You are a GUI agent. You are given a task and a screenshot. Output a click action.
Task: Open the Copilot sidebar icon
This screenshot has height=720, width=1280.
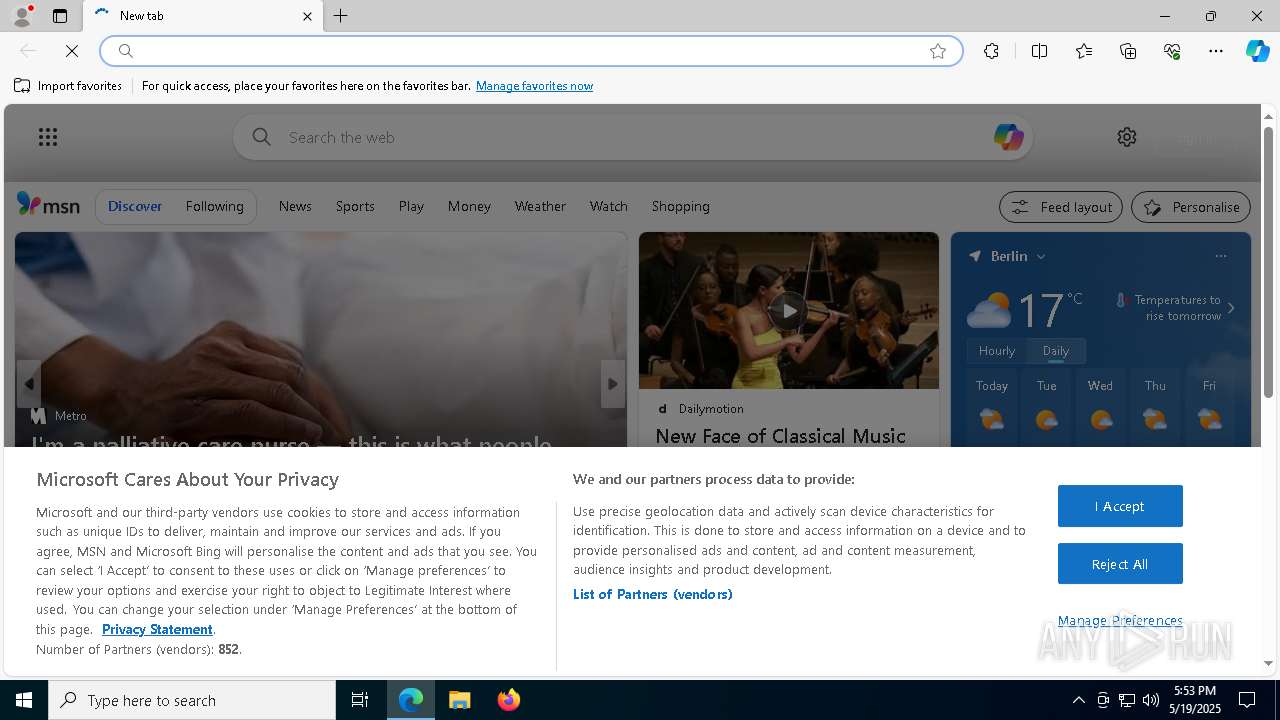click(x=1257, y=51)
